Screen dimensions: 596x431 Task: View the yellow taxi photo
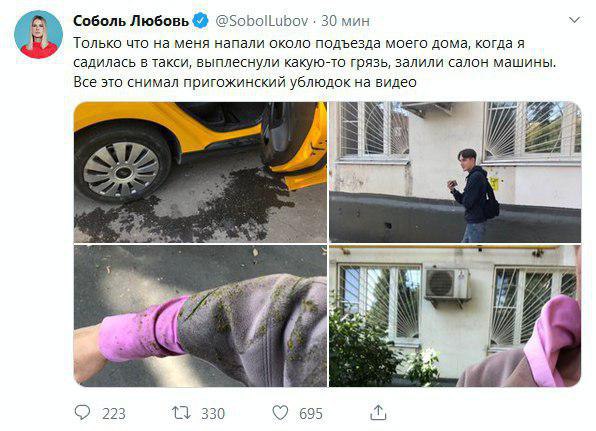coord(200,172)
